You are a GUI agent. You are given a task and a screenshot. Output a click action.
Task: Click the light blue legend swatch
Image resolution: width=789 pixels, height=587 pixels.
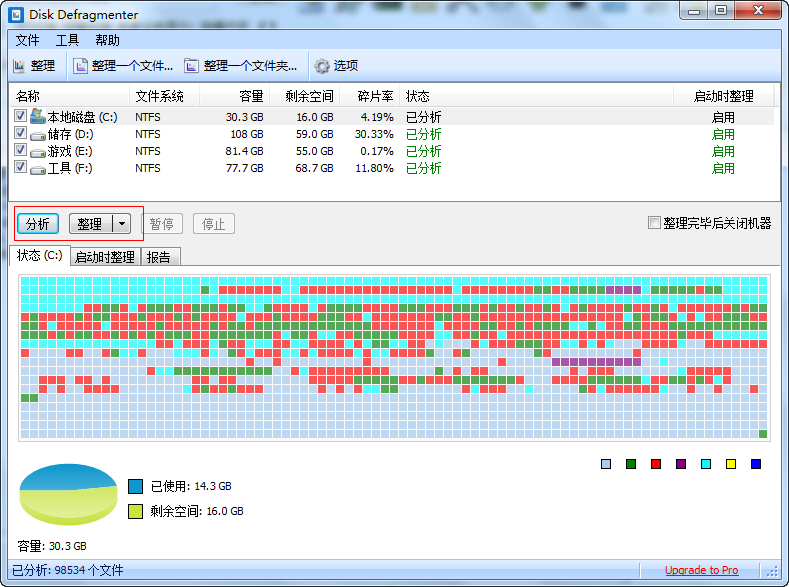606,464
